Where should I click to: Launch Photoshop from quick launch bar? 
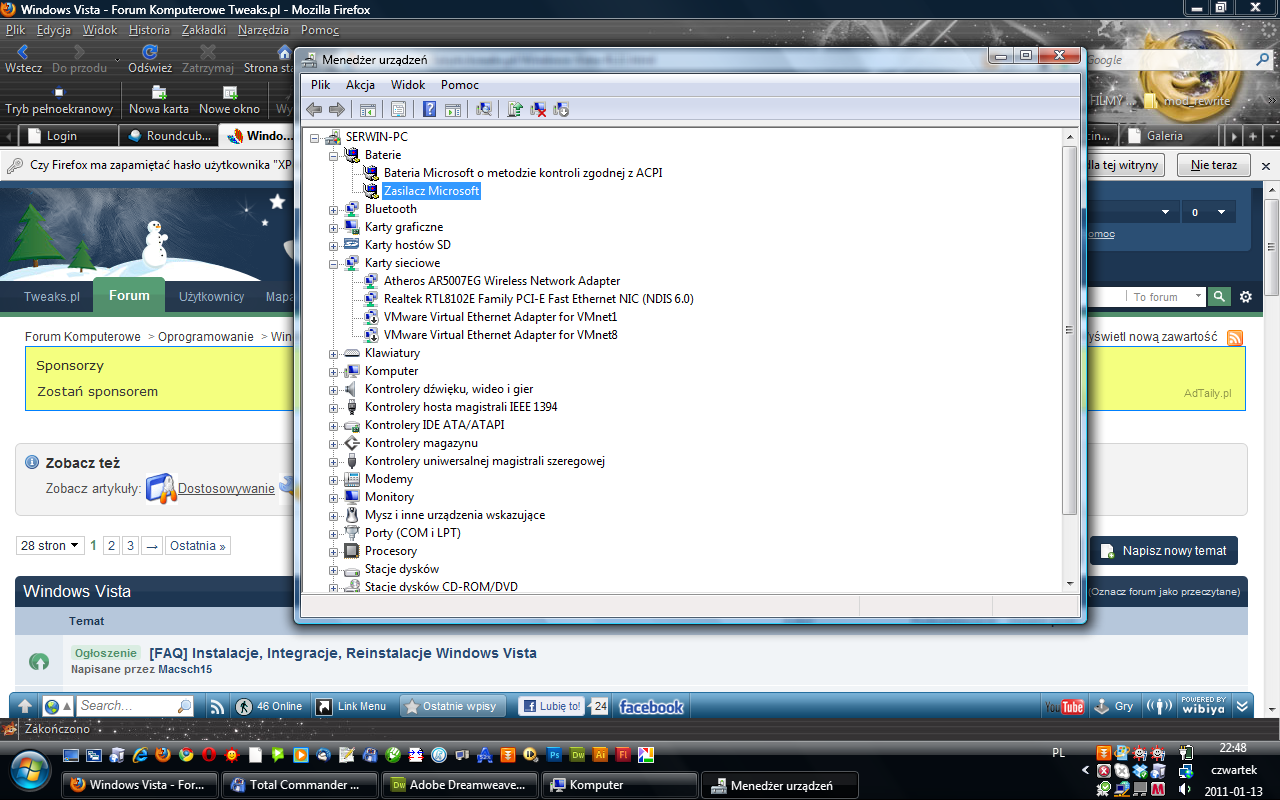(x=554, y=755)
